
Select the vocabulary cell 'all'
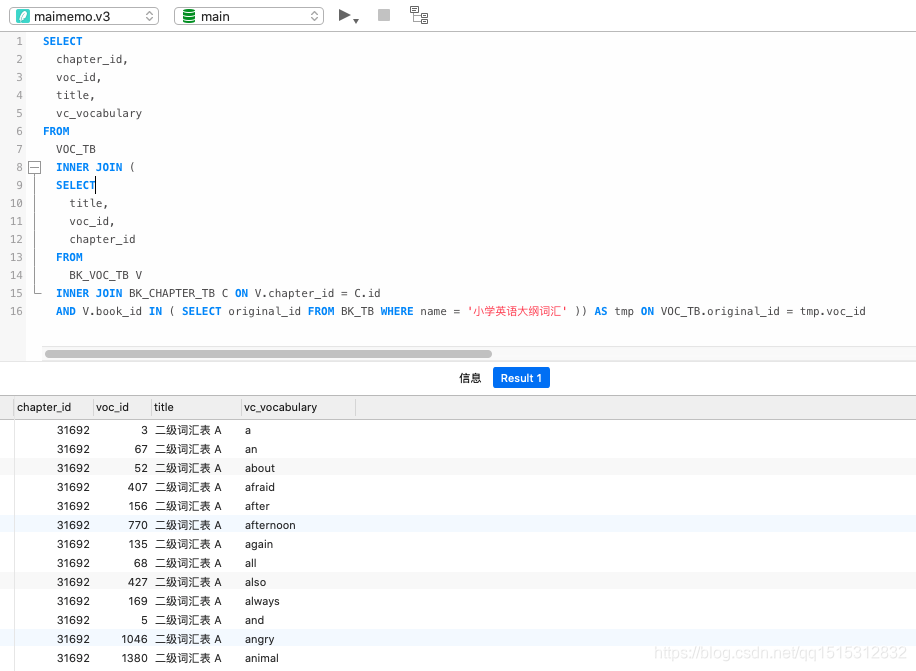(x=251, y=563)
